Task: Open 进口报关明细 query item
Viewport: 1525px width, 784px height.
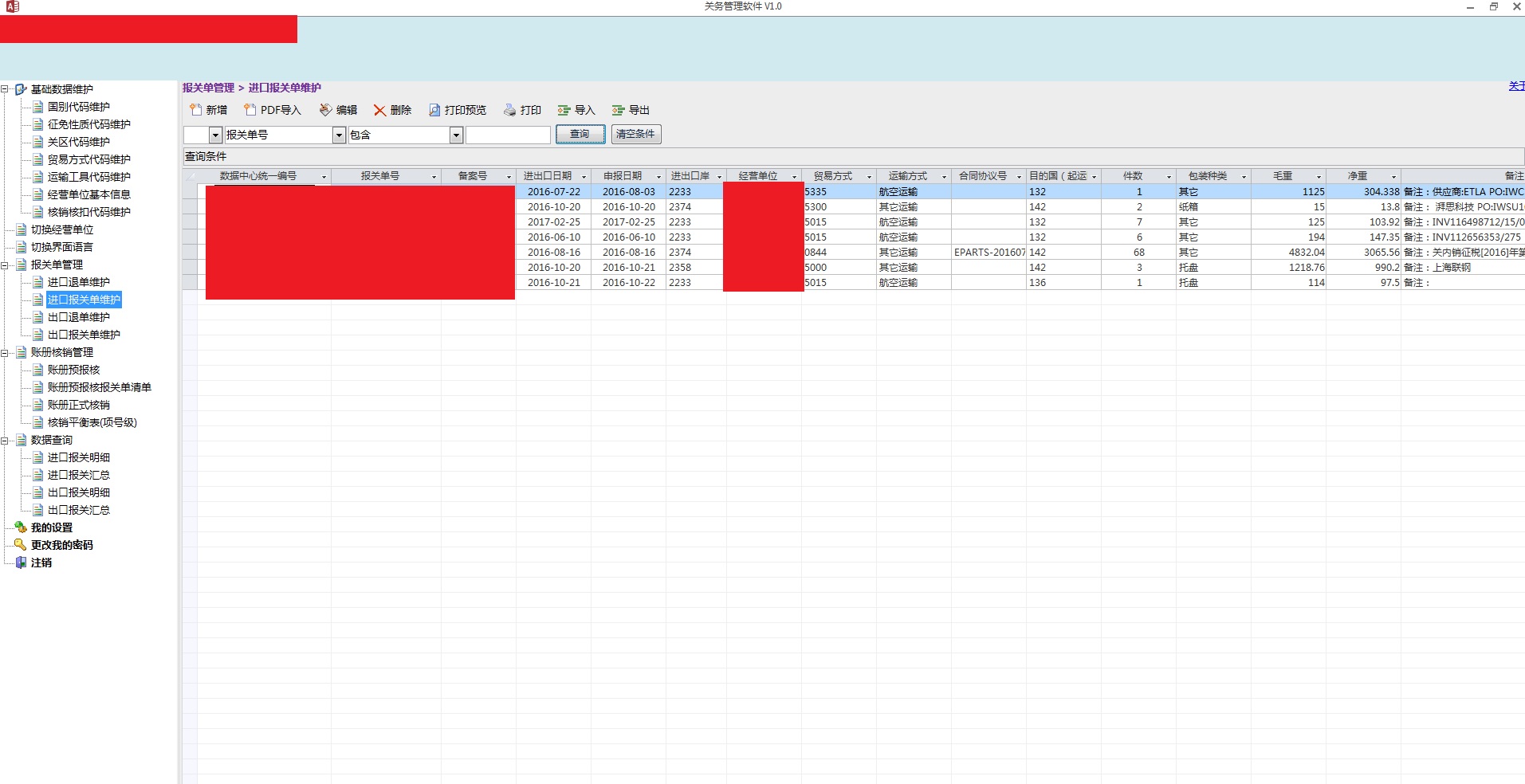Action: (x=78, y=457)
